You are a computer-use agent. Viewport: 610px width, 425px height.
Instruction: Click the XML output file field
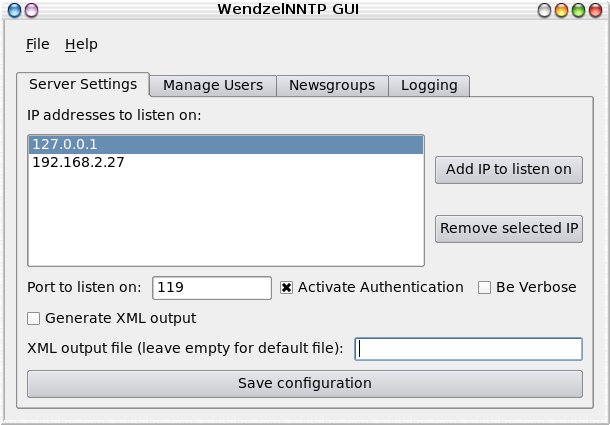click(x=468, y=349)
